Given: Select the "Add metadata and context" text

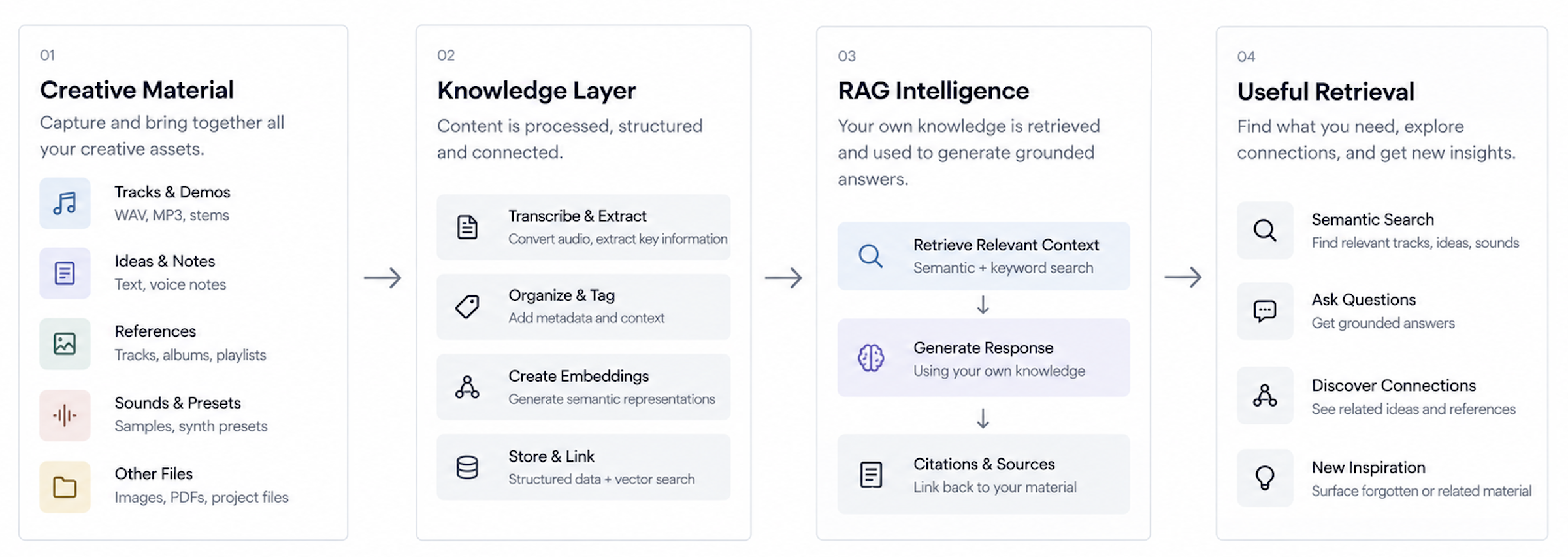Looking at the screenshot, I should [587, 318].
